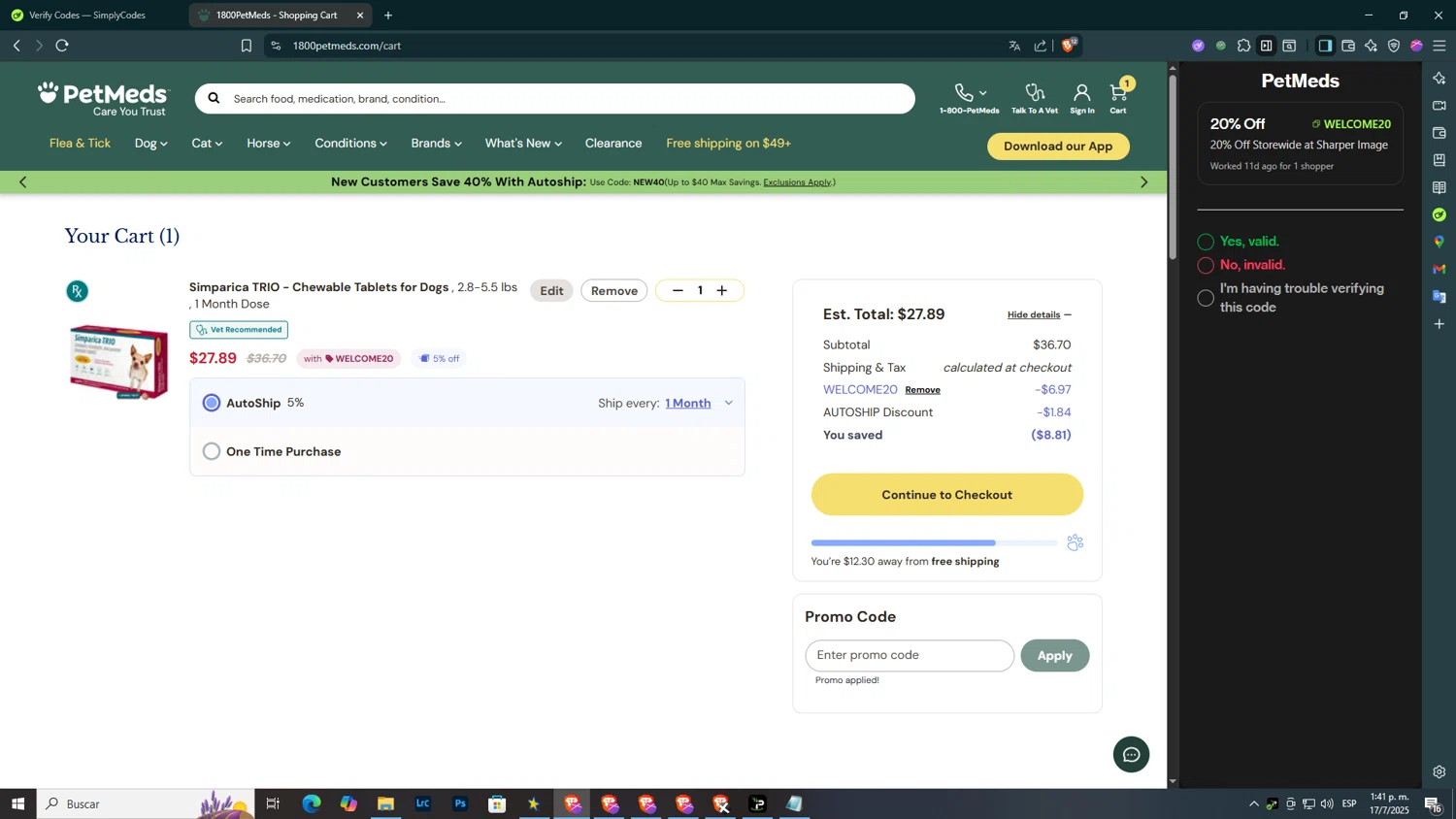
Task: Open the Leo AI sparkle icon
Action: [x=1371, y=46]
